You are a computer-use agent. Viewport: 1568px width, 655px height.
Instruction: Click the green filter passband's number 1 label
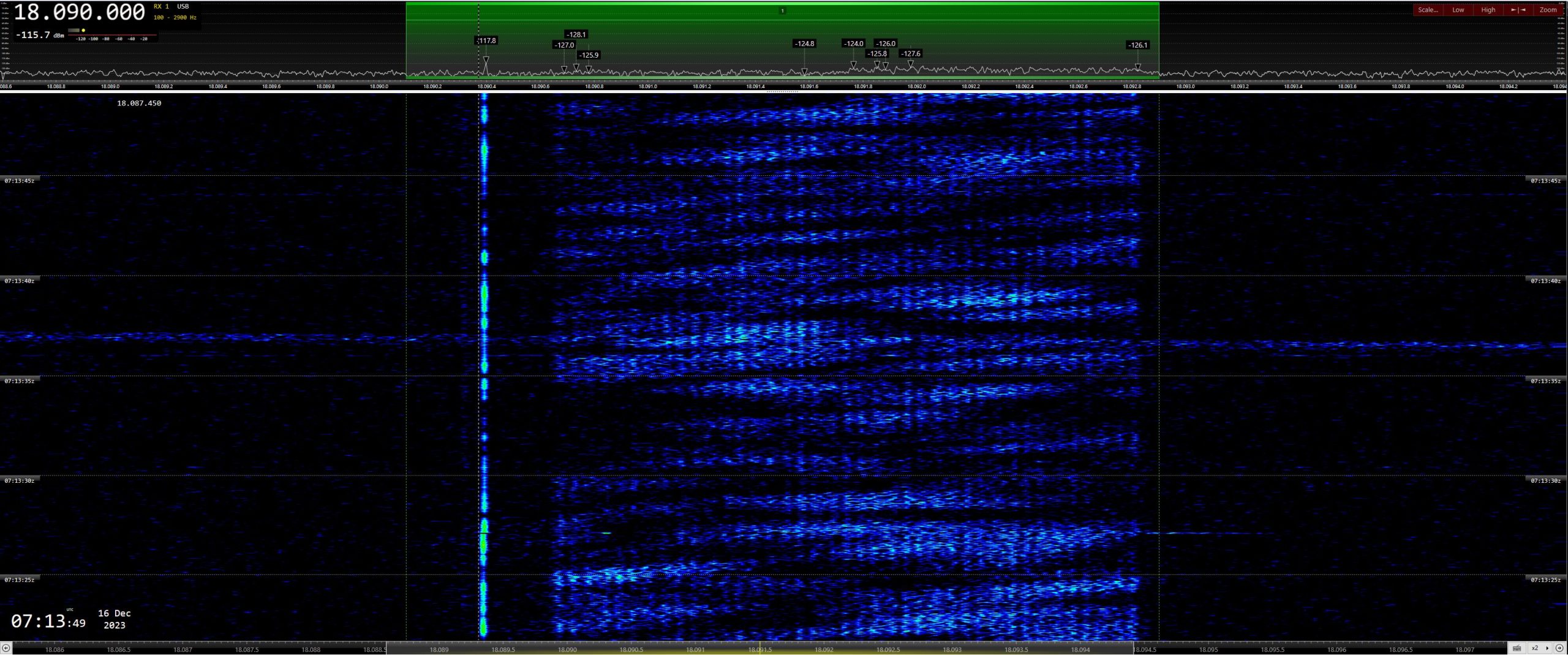tap(782, 10)
